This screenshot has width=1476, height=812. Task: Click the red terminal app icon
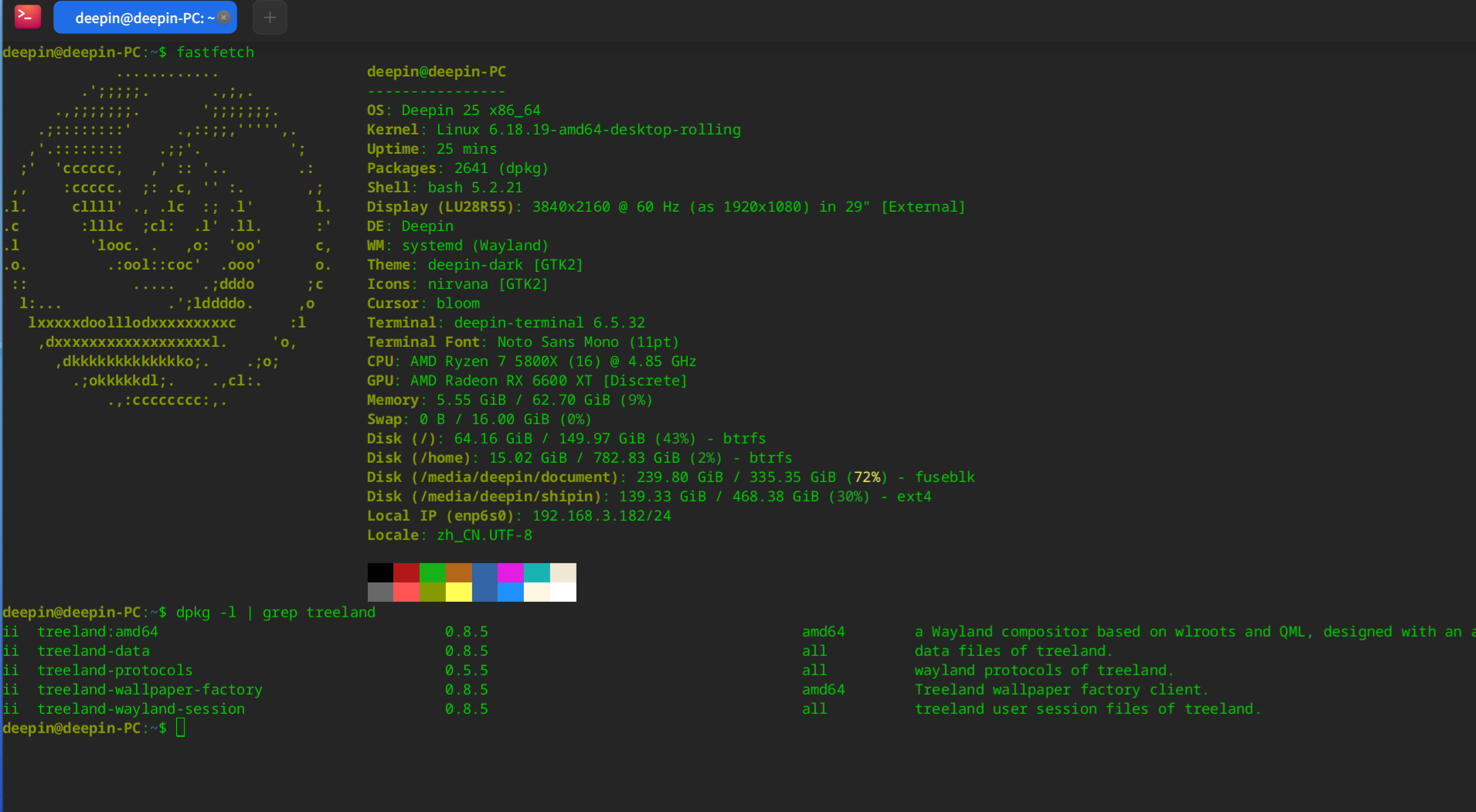(28, 16)
